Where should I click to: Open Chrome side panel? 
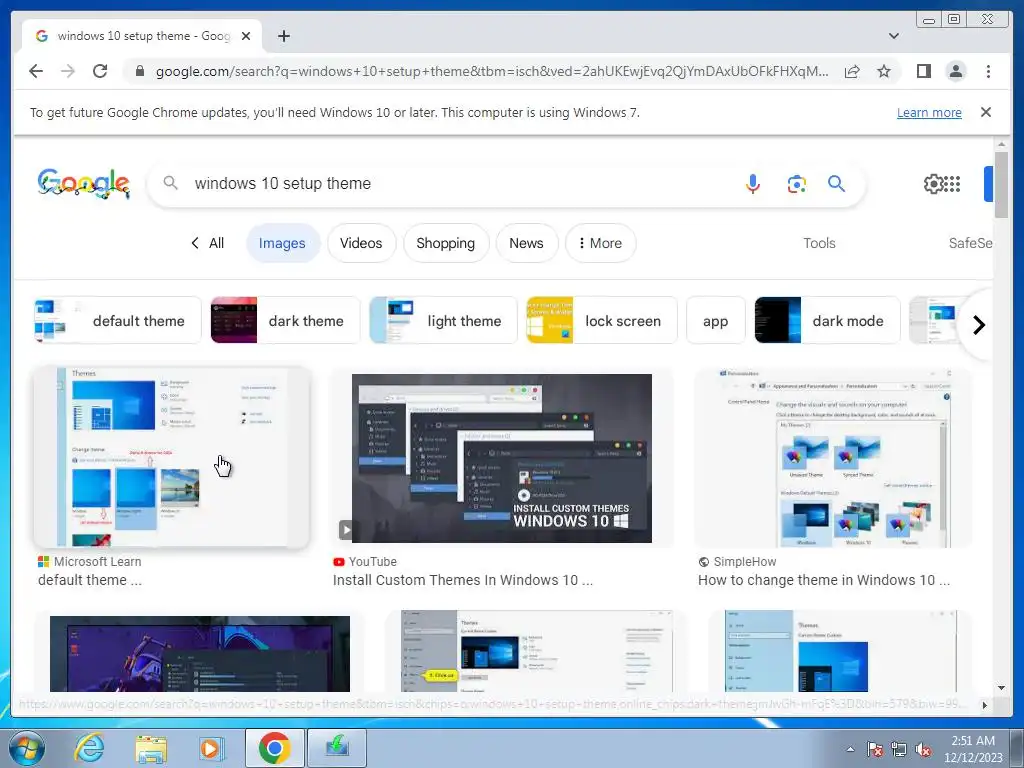pyautogui.click(x=923, y=71)
